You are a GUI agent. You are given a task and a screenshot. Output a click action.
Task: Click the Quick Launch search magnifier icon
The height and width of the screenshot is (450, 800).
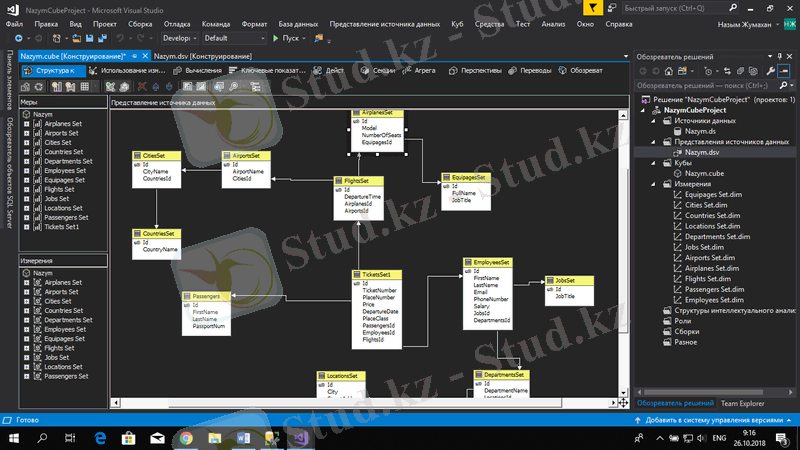click(733, 8)
